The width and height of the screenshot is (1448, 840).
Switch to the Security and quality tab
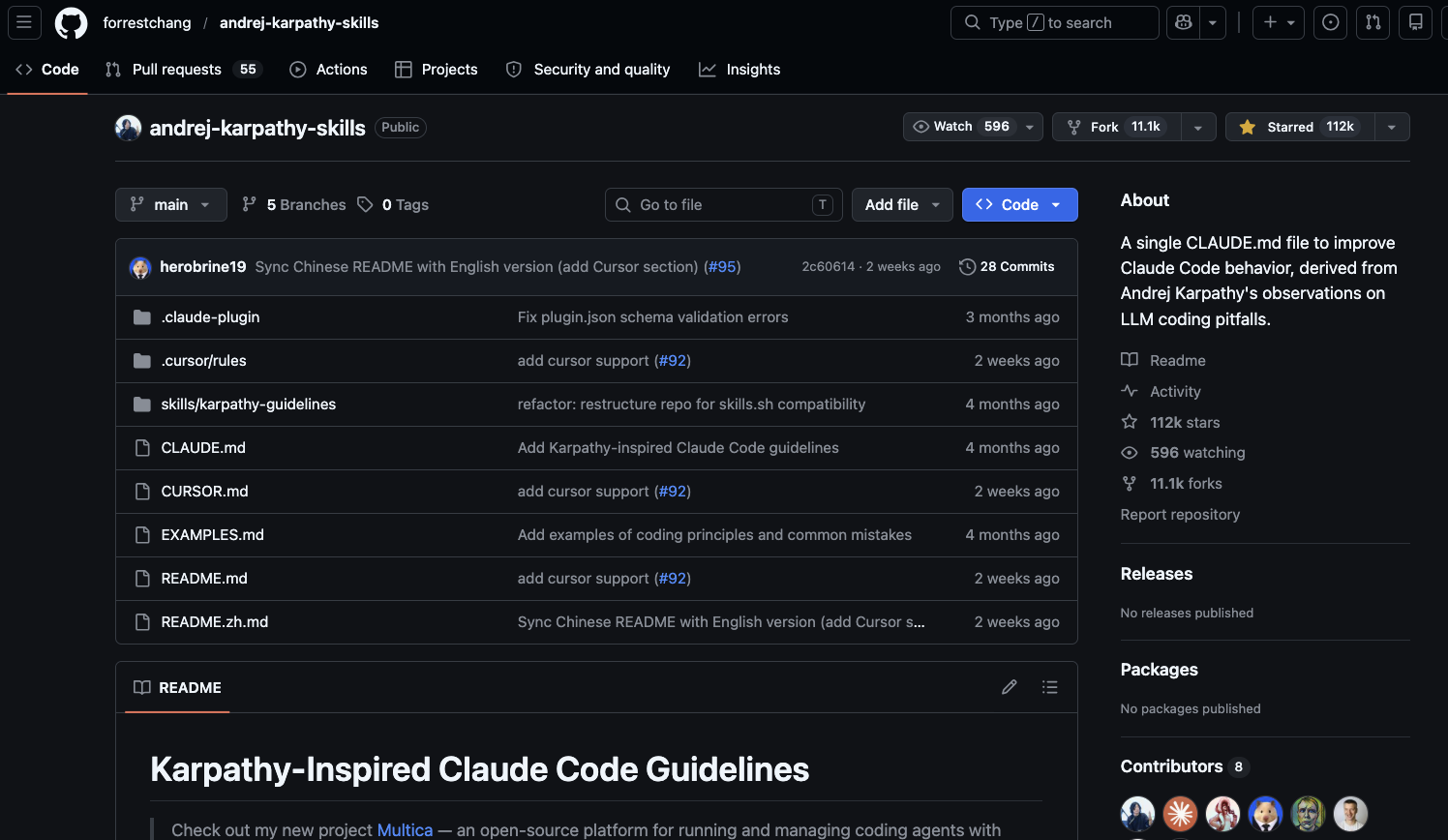pyautogui.click(x=588, y=70)
